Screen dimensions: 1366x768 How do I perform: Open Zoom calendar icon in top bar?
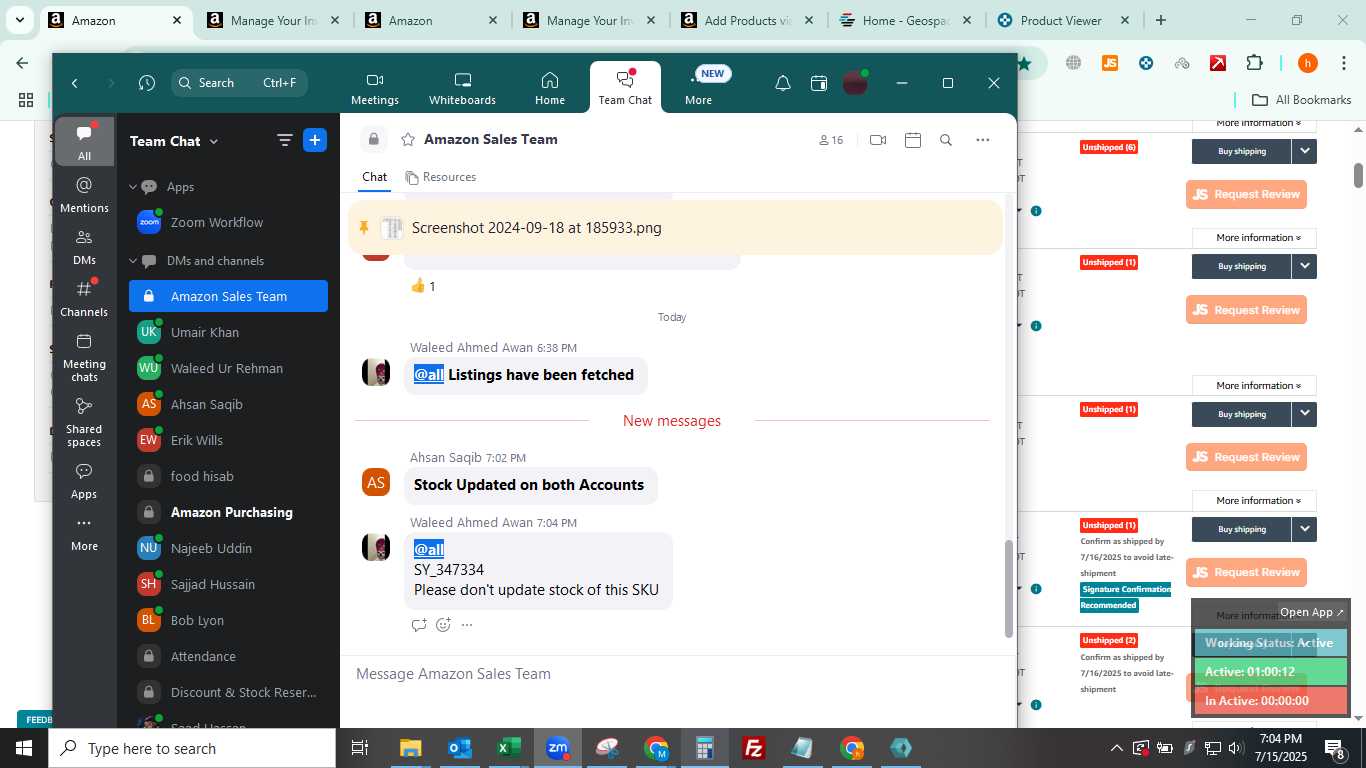819,83
